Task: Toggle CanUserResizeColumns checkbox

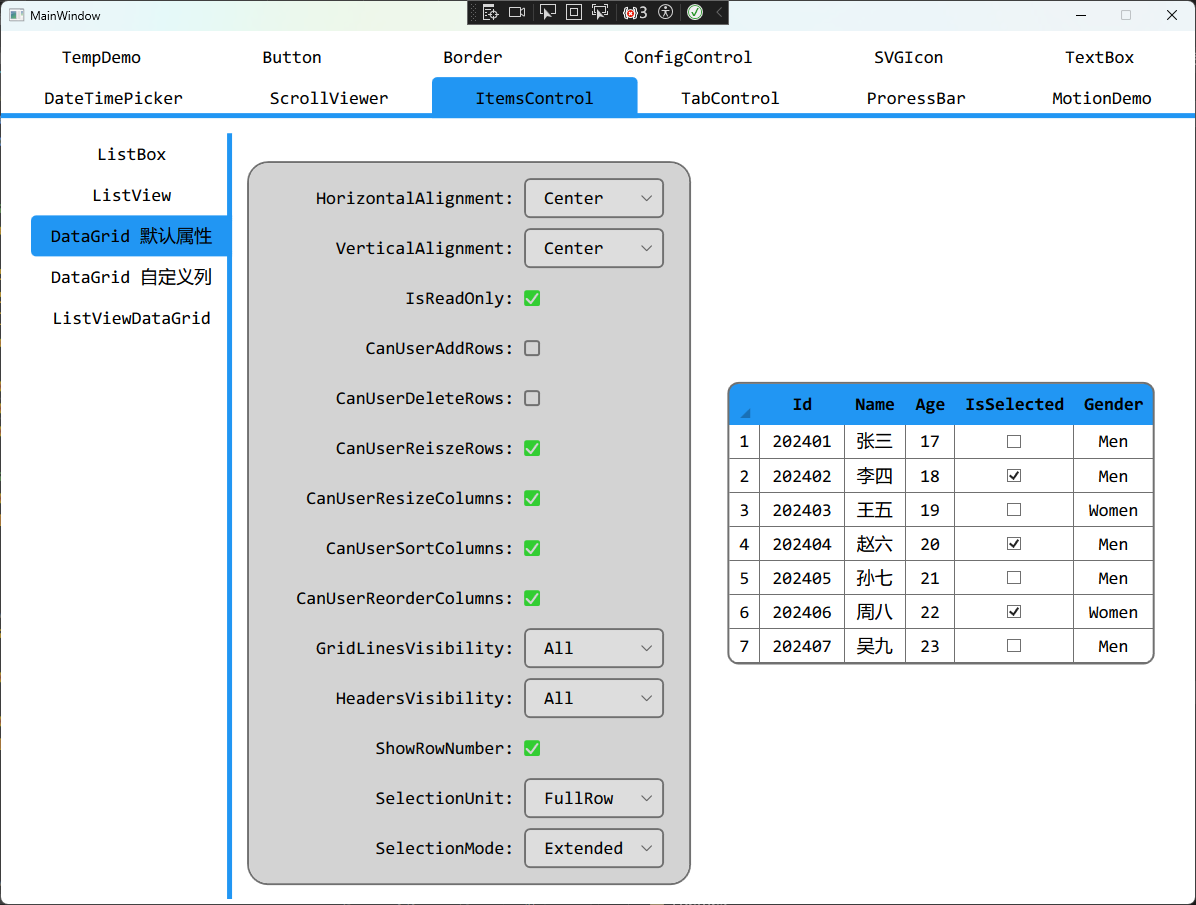Action: [532, 498]
